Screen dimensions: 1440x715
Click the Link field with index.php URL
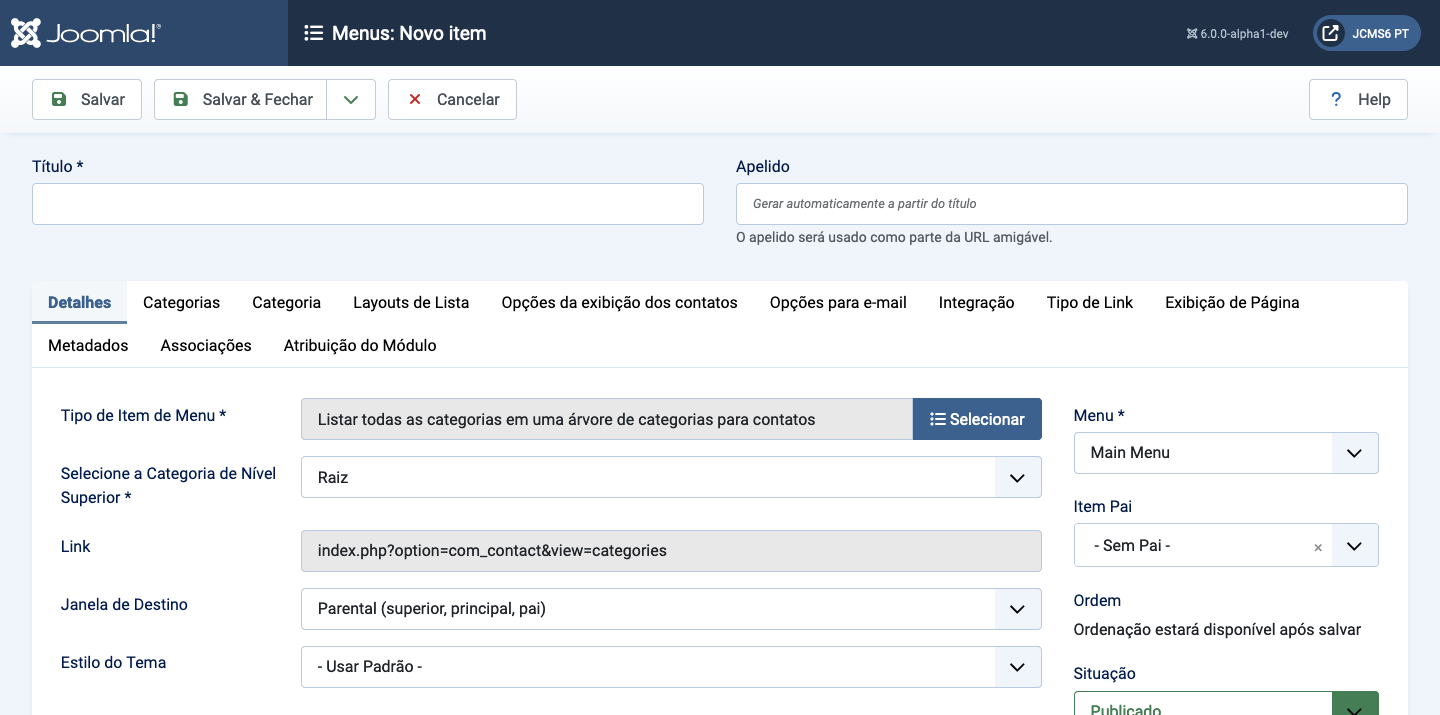click(671, 551)
